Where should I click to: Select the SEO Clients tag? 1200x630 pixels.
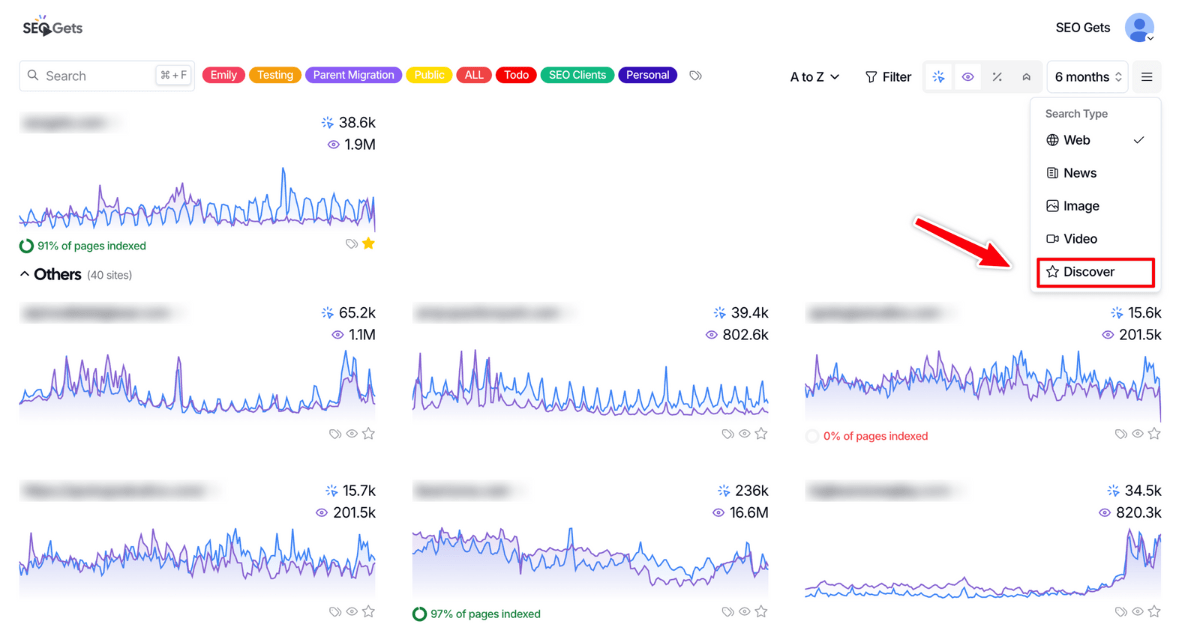point(577,74)
